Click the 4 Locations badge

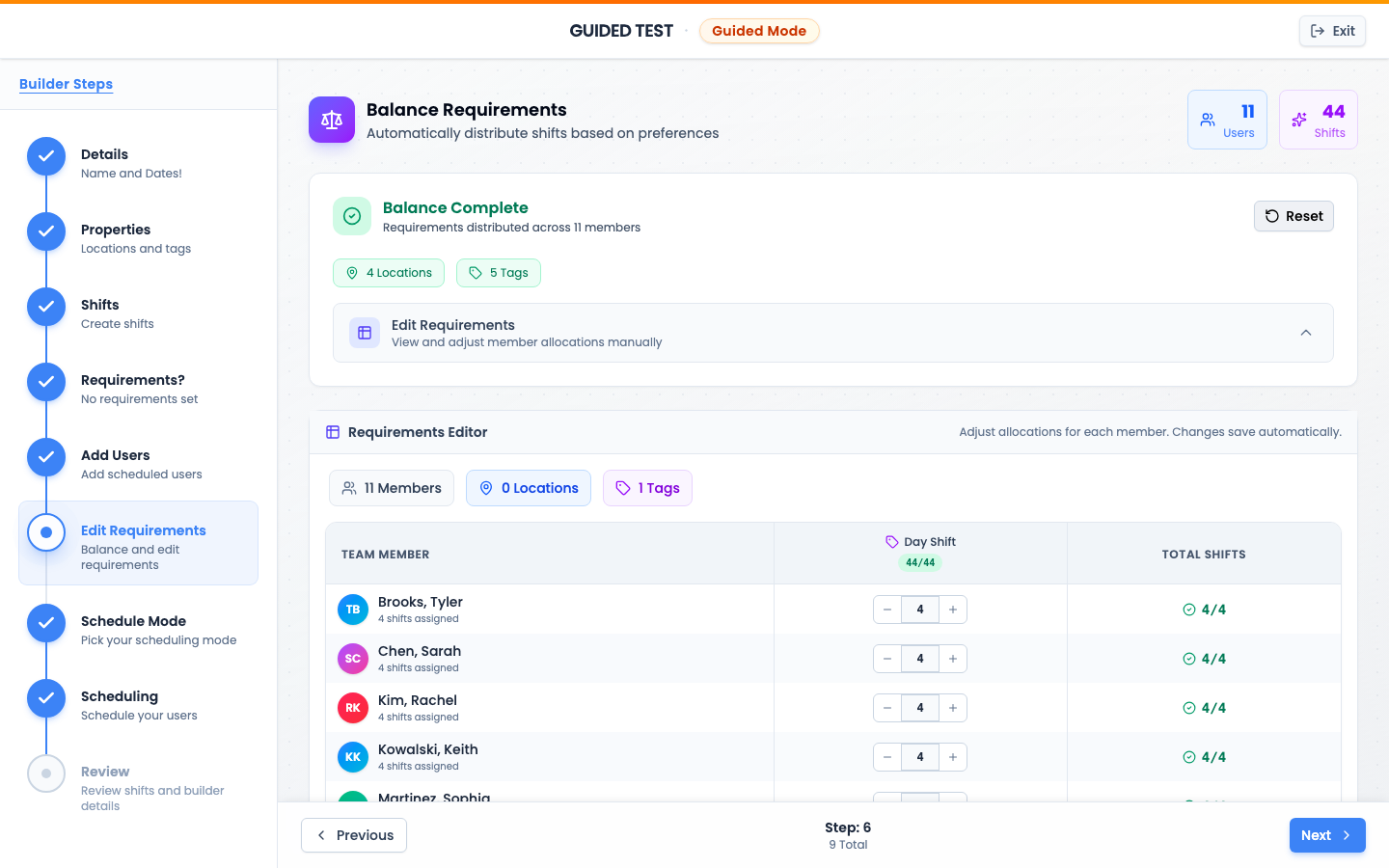(x=389, y=273)
